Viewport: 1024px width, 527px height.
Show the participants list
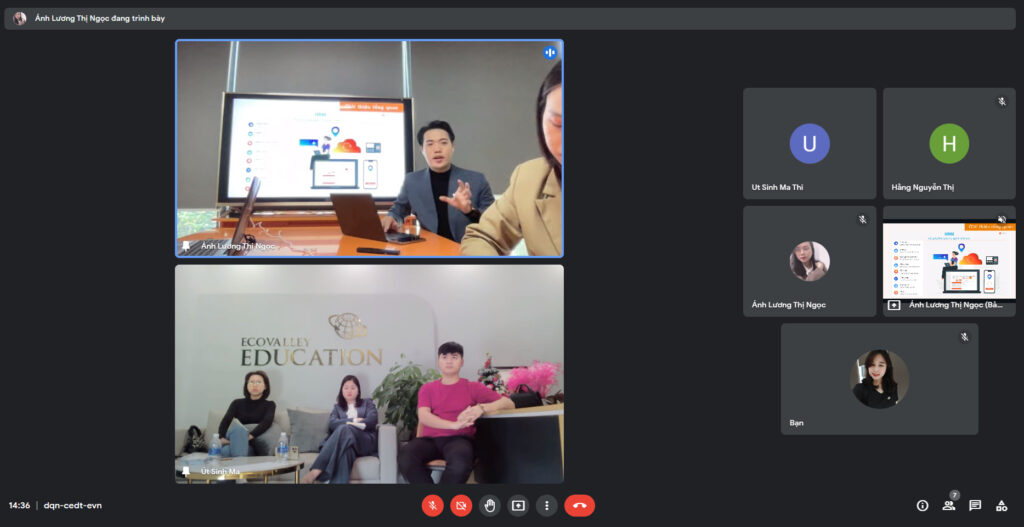click(948, 505)
